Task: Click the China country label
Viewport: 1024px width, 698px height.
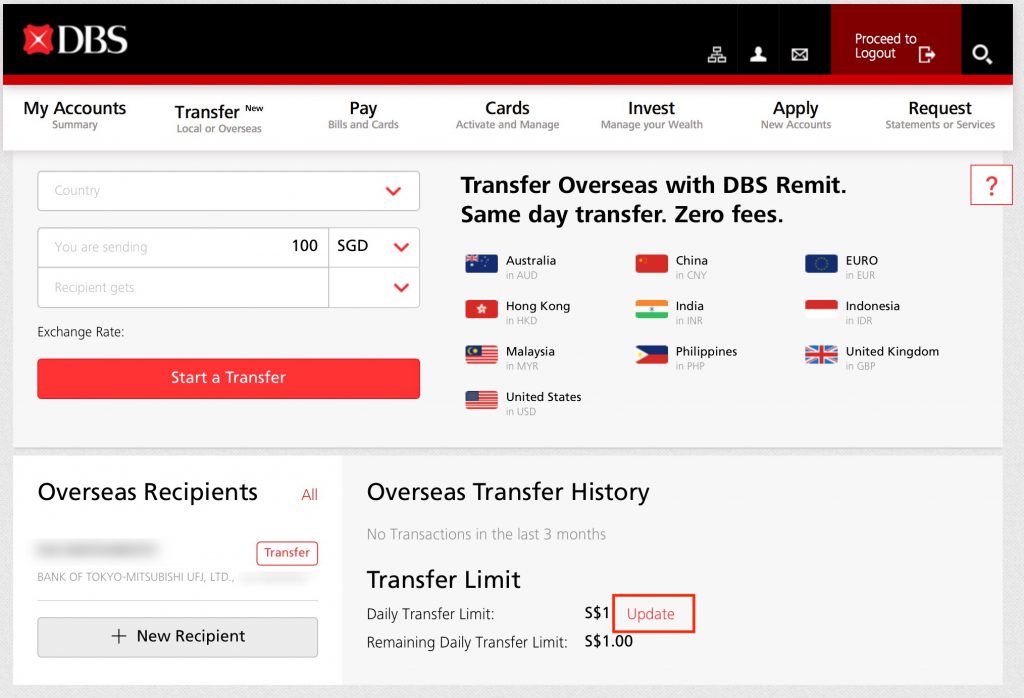Action: (x=692, y=261)
